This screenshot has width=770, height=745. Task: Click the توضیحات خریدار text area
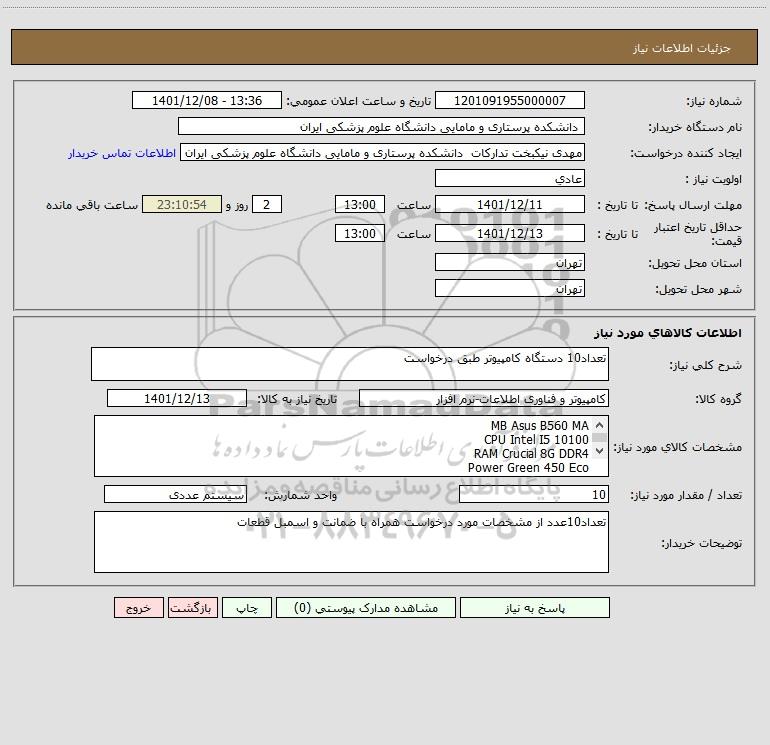point(351,542)
